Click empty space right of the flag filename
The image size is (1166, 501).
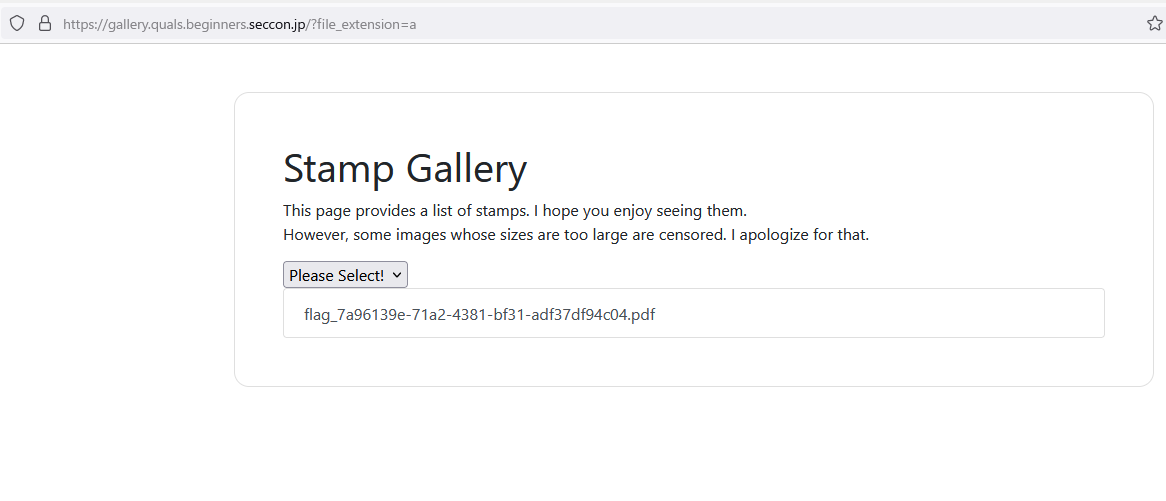coord(880,314)
